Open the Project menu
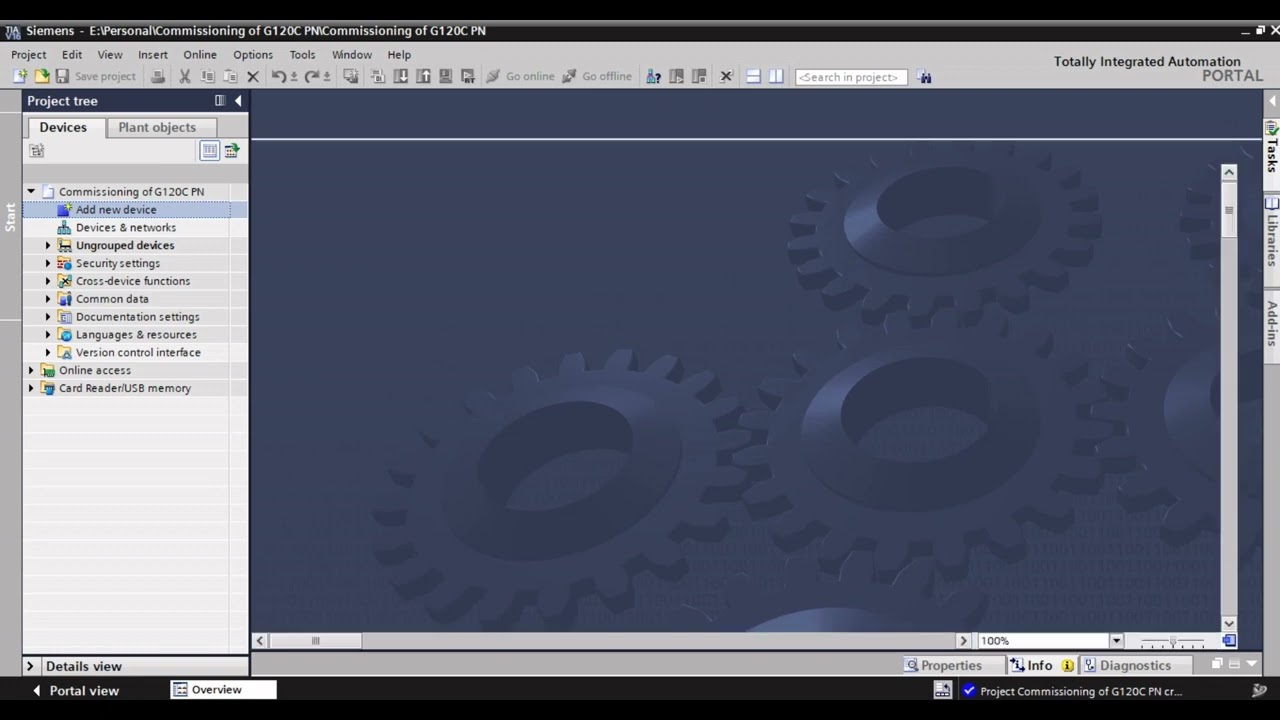This screenshot has width=1280, height=720. click(29, 55)
